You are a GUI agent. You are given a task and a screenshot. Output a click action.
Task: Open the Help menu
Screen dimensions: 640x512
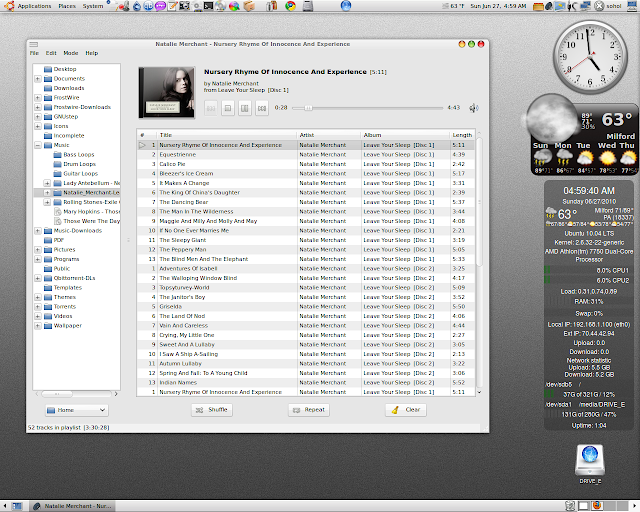(91, 53)
